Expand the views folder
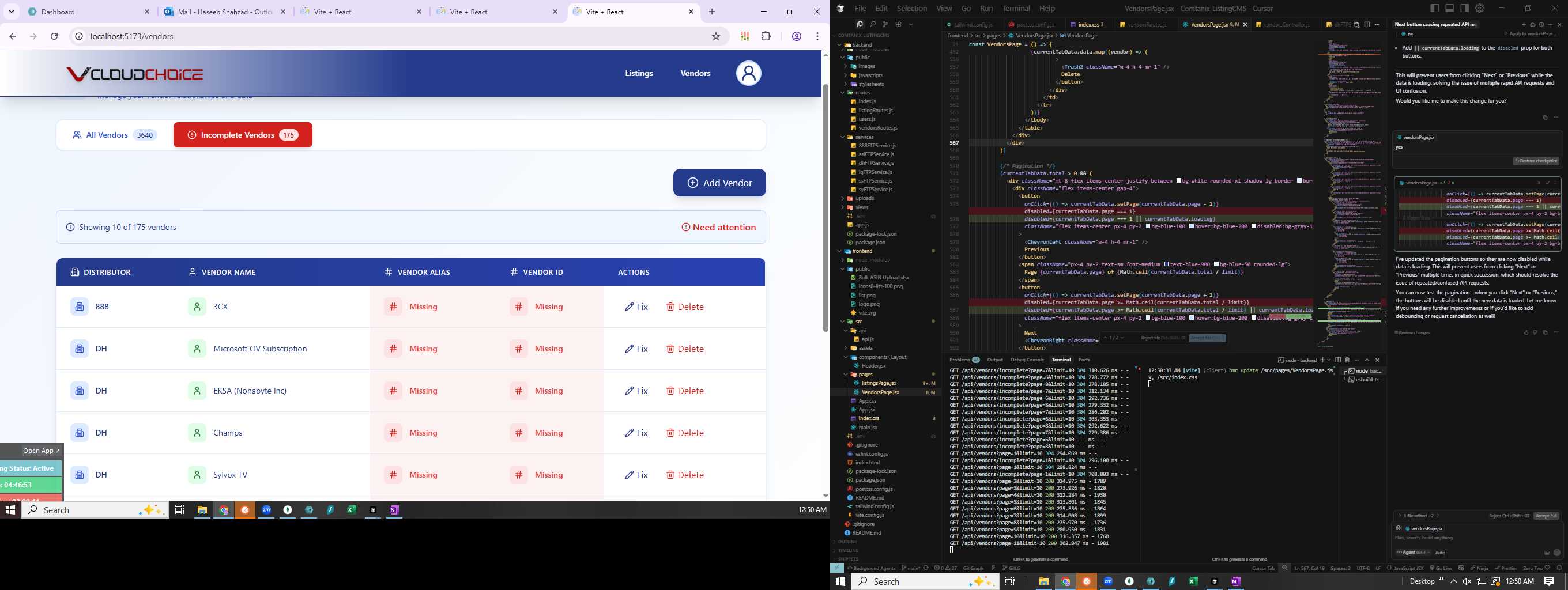Viewport: 1568px width, 590px height. pos(862,207)
